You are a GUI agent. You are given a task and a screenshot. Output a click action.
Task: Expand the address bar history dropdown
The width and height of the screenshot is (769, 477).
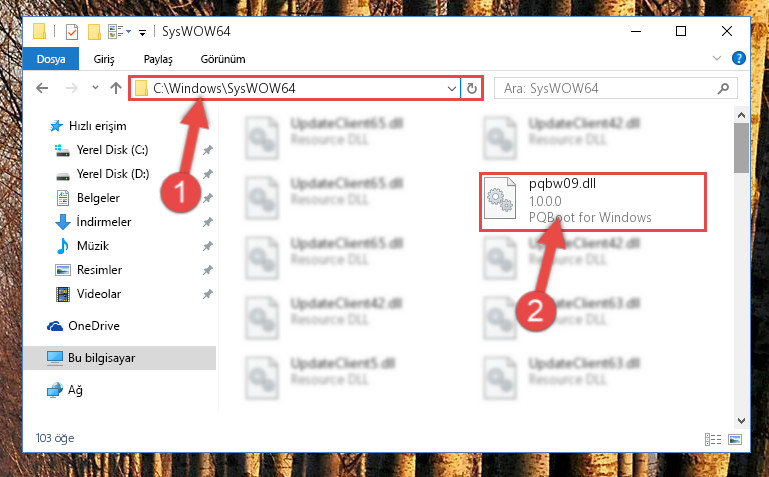tap(452, 89)
